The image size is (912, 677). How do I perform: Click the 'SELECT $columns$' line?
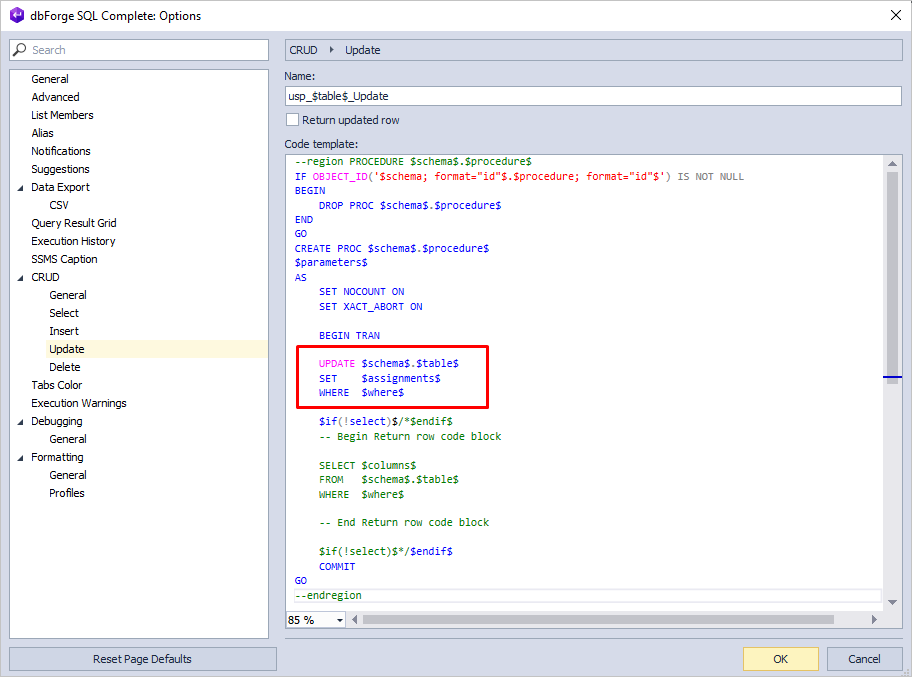click(x=367, y=465)
